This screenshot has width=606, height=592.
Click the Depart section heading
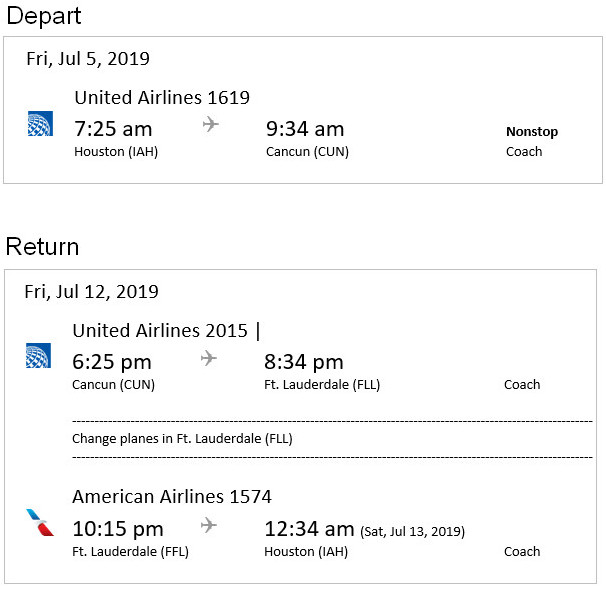(43, 16)
